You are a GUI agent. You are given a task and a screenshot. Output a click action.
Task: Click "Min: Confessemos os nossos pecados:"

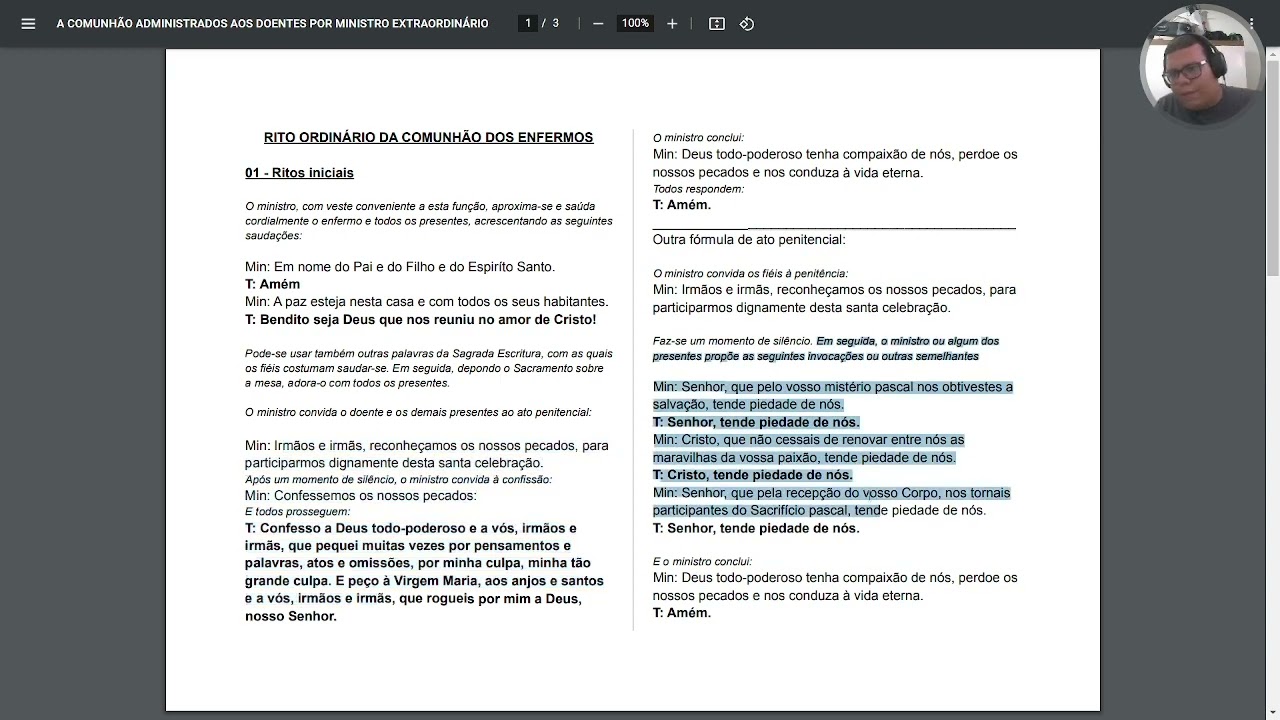point(361,496)
